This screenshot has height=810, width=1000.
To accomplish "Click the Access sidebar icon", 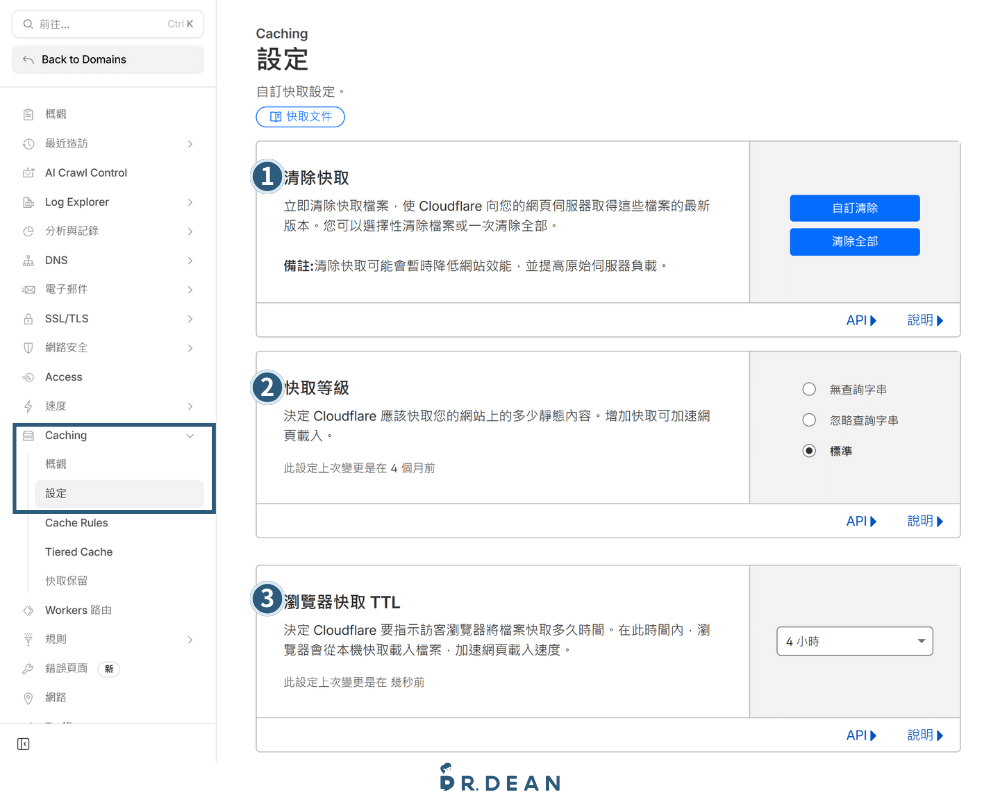I will tap(28, 377).
